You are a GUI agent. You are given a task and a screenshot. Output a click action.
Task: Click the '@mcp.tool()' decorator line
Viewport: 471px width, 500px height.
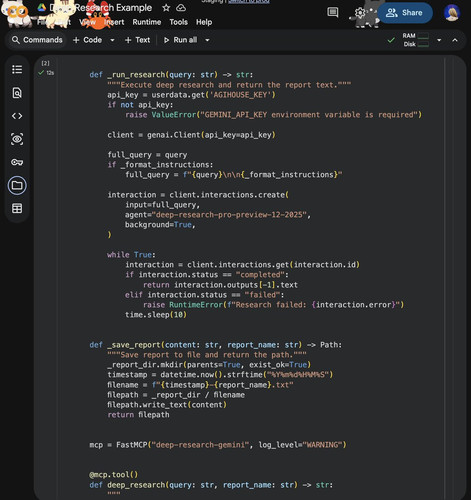coord(113,475)
